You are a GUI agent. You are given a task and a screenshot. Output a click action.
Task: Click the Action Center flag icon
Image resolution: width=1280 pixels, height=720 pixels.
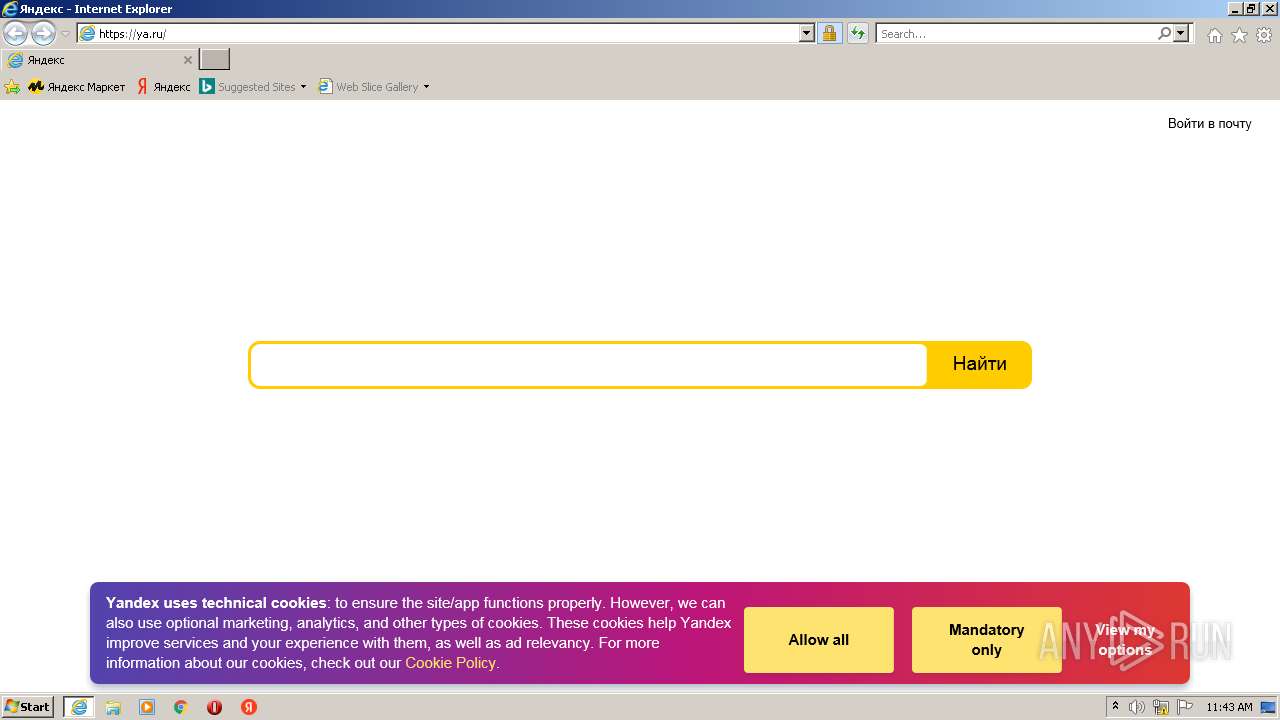pyautogui.click(x=1185, y=707)
